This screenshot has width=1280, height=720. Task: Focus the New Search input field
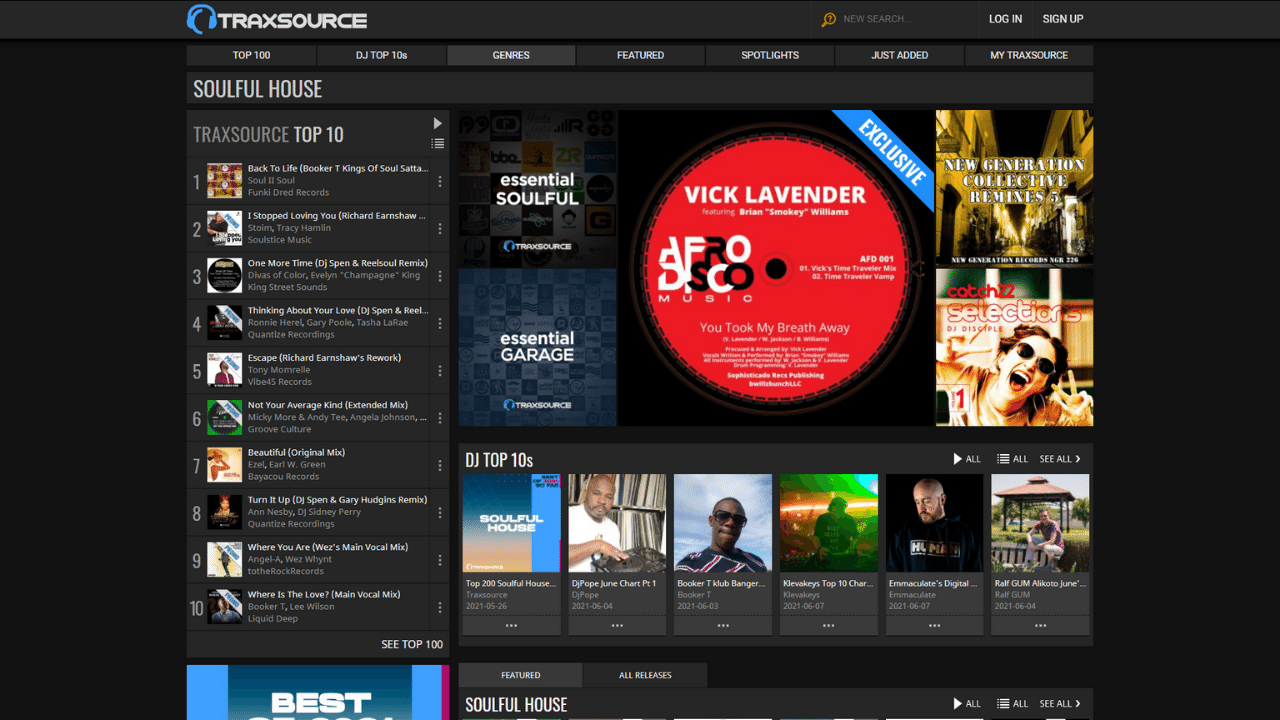[x=897, y=19]
